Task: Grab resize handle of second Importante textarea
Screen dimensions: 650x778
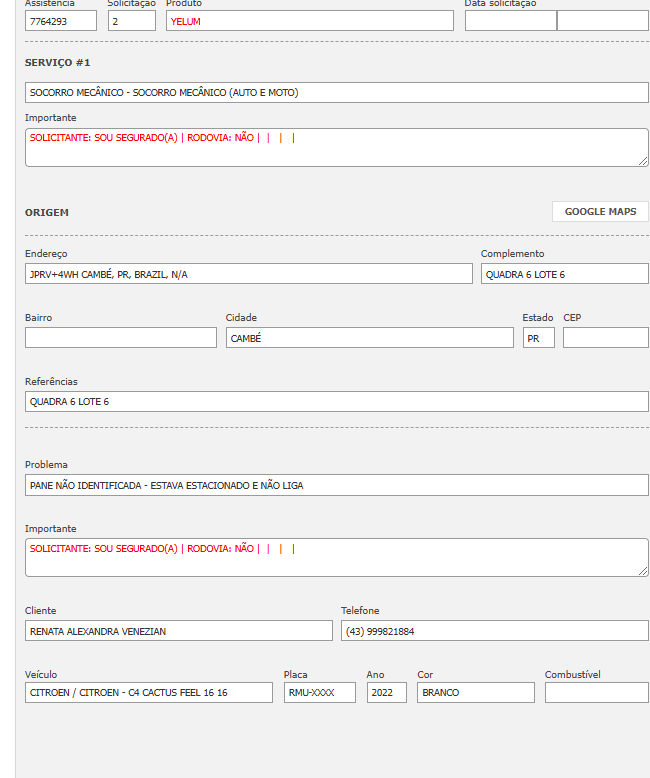Action: coord(643,571)
